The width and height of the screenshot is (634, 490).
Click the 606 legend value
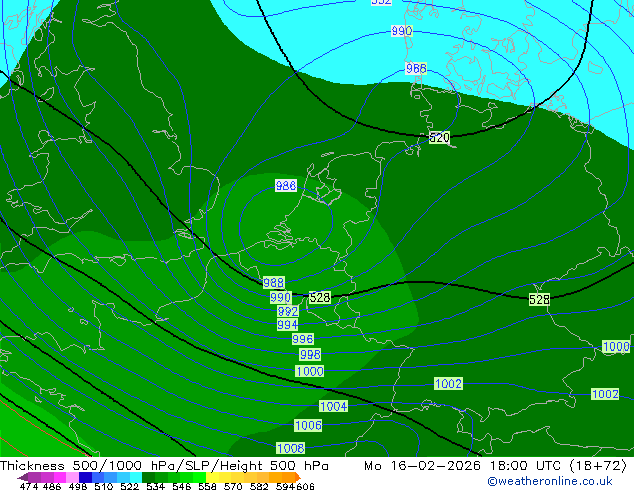305,486
